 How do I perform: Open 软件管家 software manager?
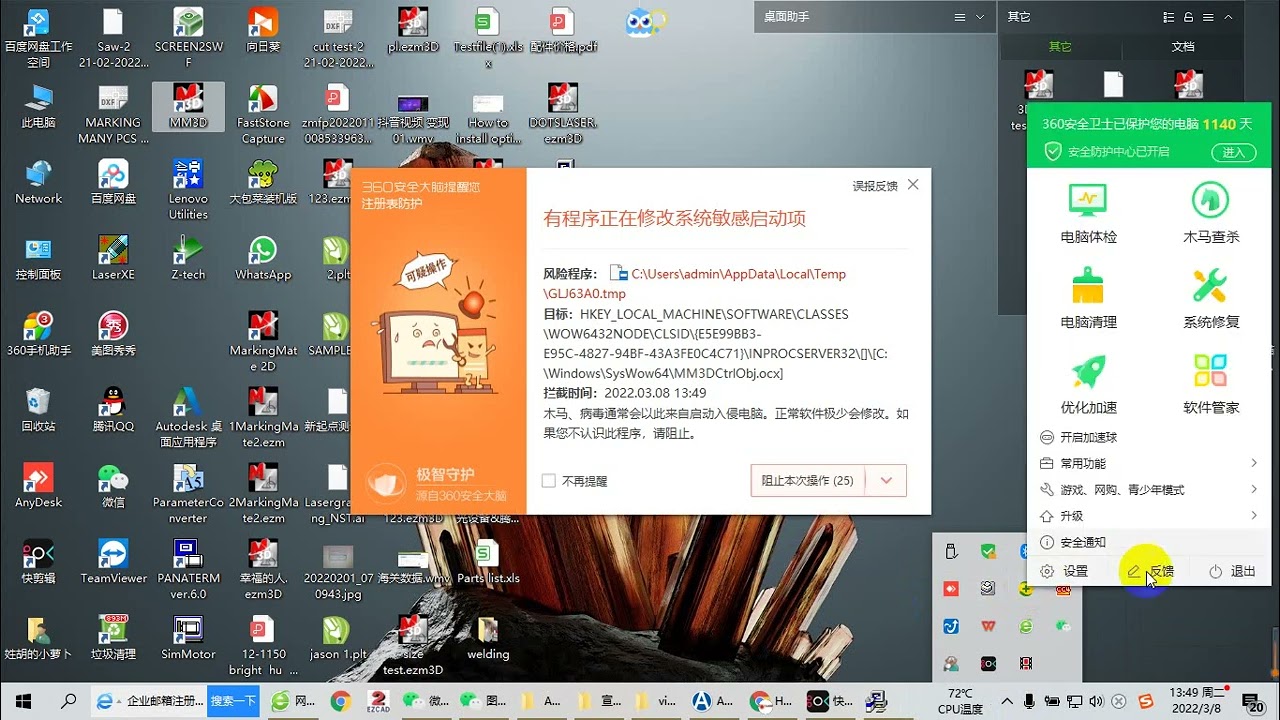click(x=1211, y=383)
